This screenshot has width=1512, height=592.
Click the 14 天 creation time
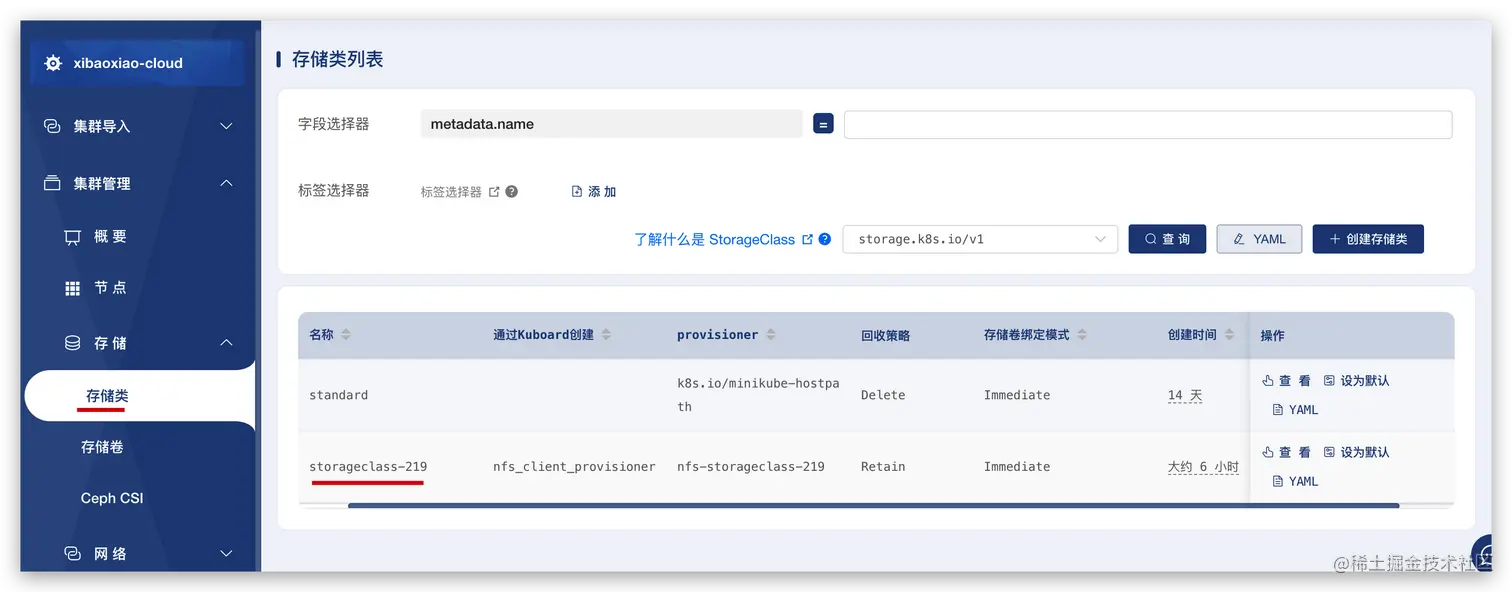click(1185, 395)
